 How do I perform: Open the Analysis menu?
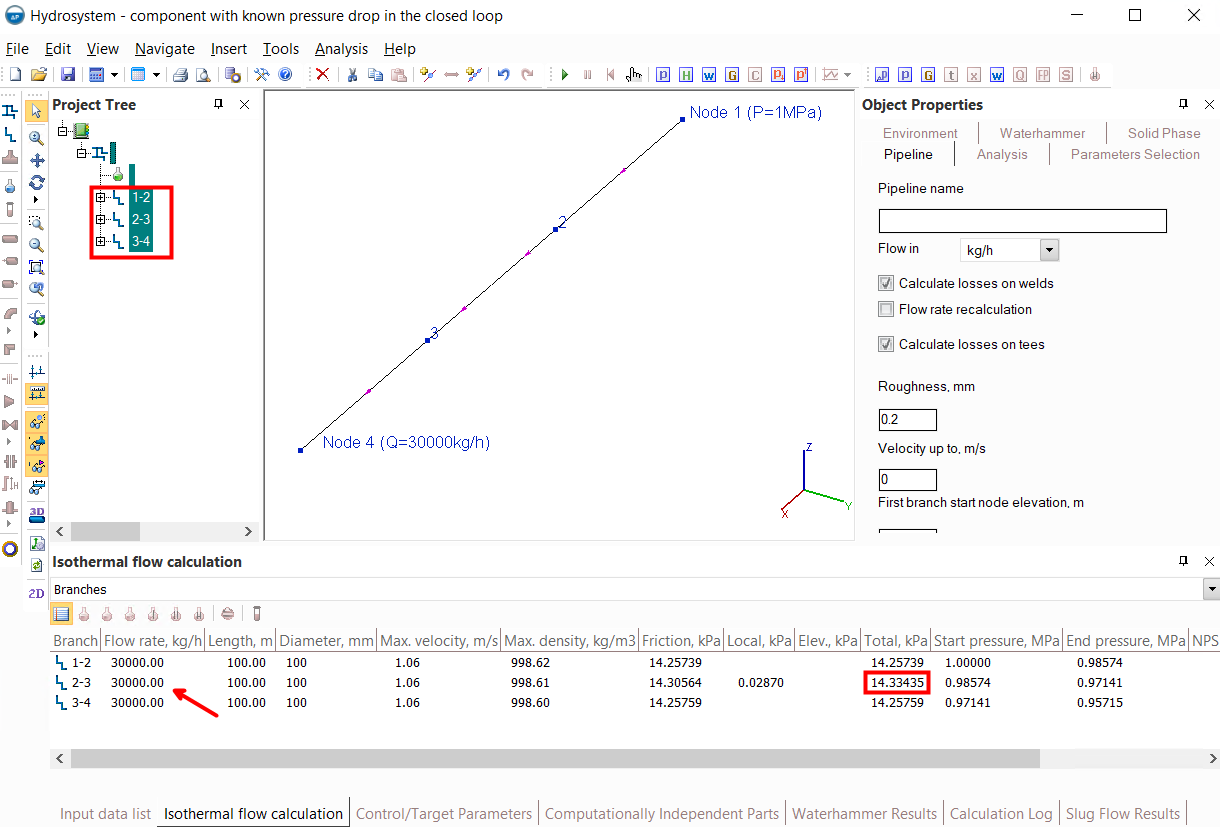[341, 49]
